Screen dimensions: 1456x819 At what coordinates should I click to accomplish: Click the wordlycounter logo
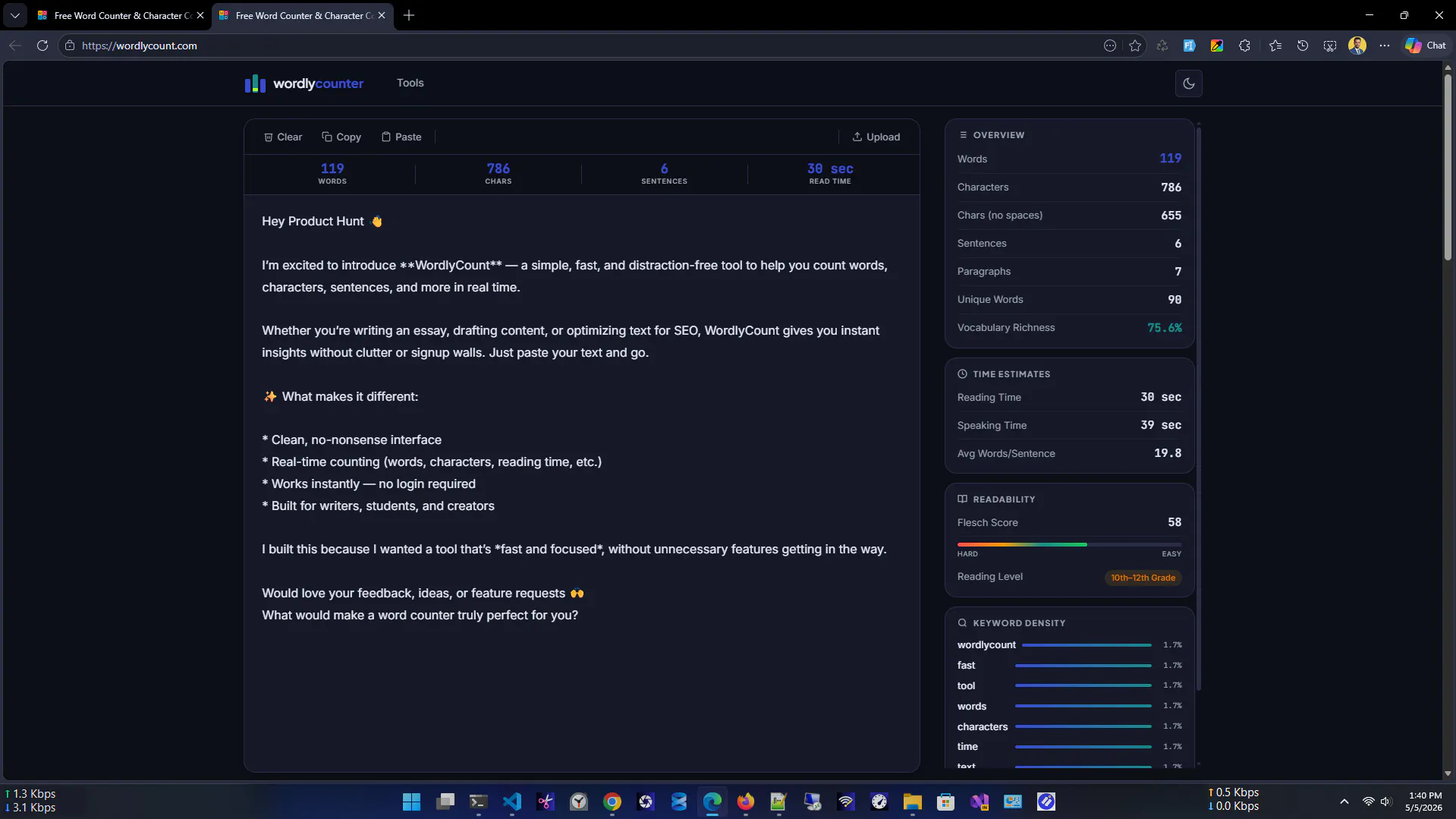303,83
